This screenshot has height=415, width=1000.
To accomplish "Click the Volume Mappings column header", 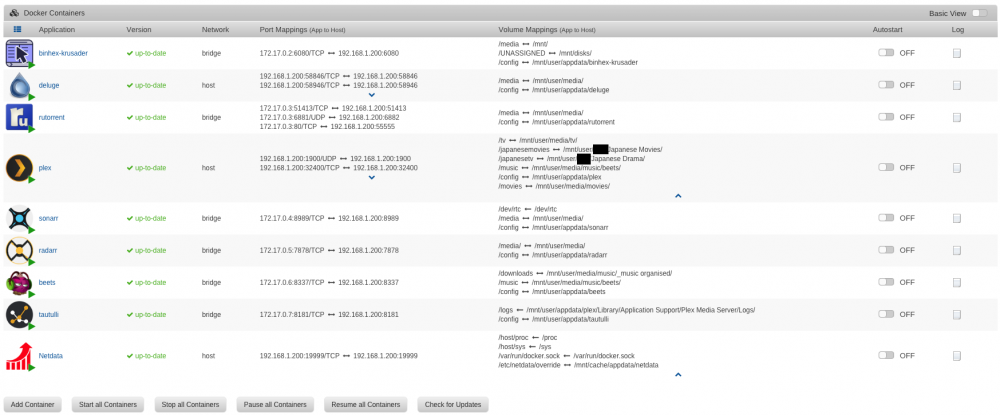I will click(x=547, y=29).
